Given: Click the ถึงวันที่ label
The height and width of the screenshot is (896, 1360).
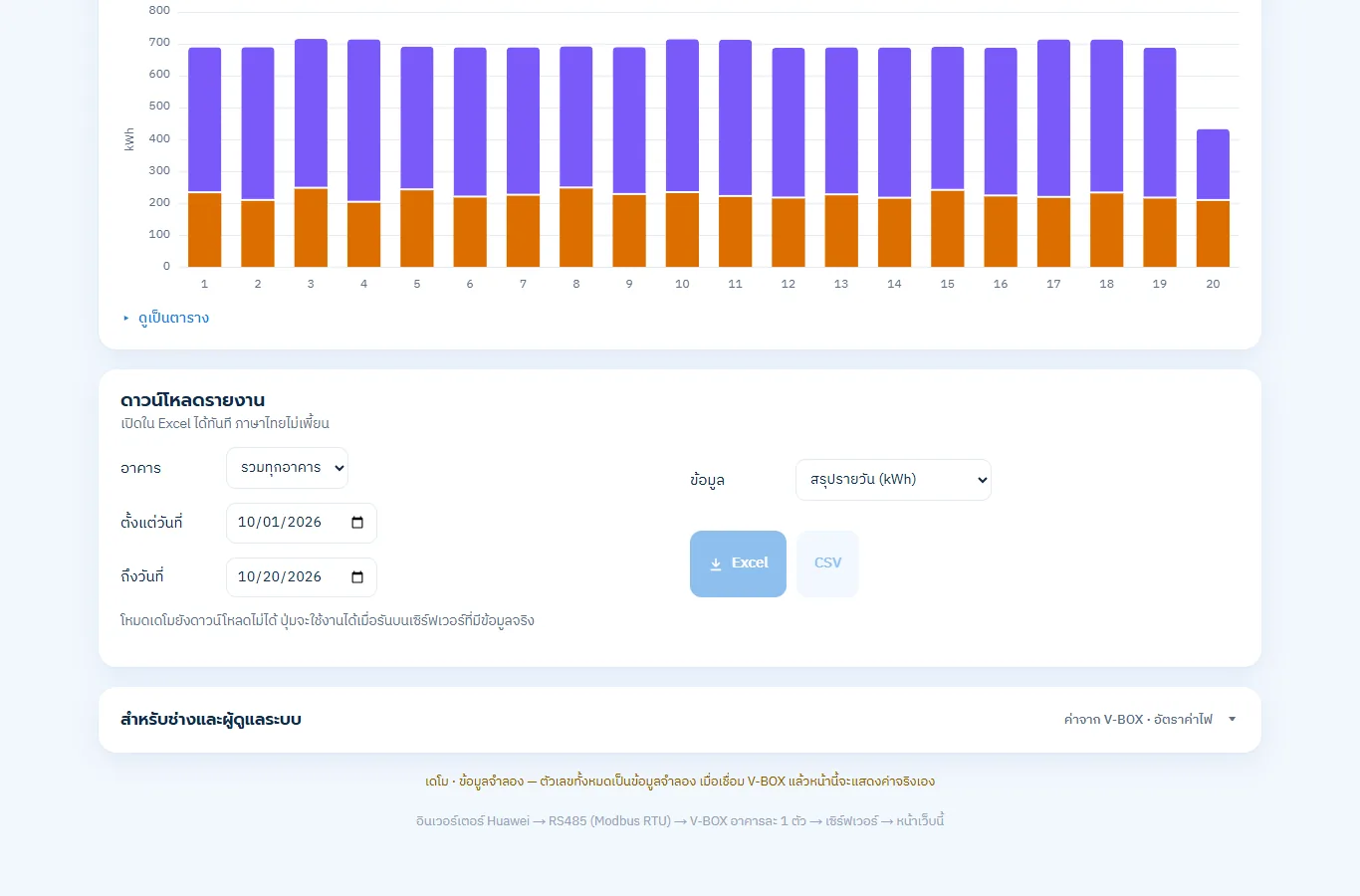Looking at the screenshot, I should pyautogui.click(x=142, y=577).
